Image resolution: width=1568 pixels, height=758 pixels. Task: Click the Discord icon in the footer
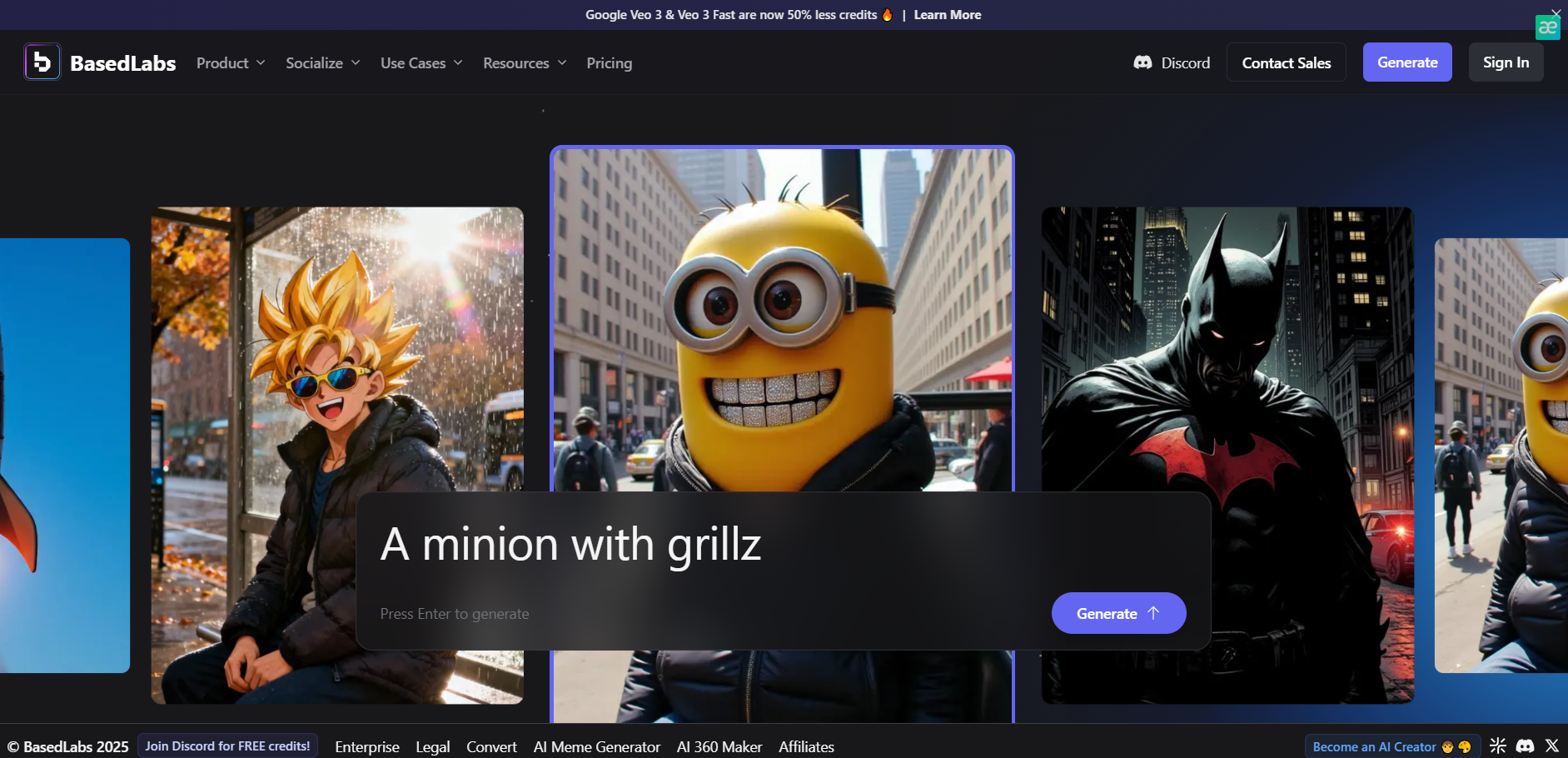coord(1525,746)
